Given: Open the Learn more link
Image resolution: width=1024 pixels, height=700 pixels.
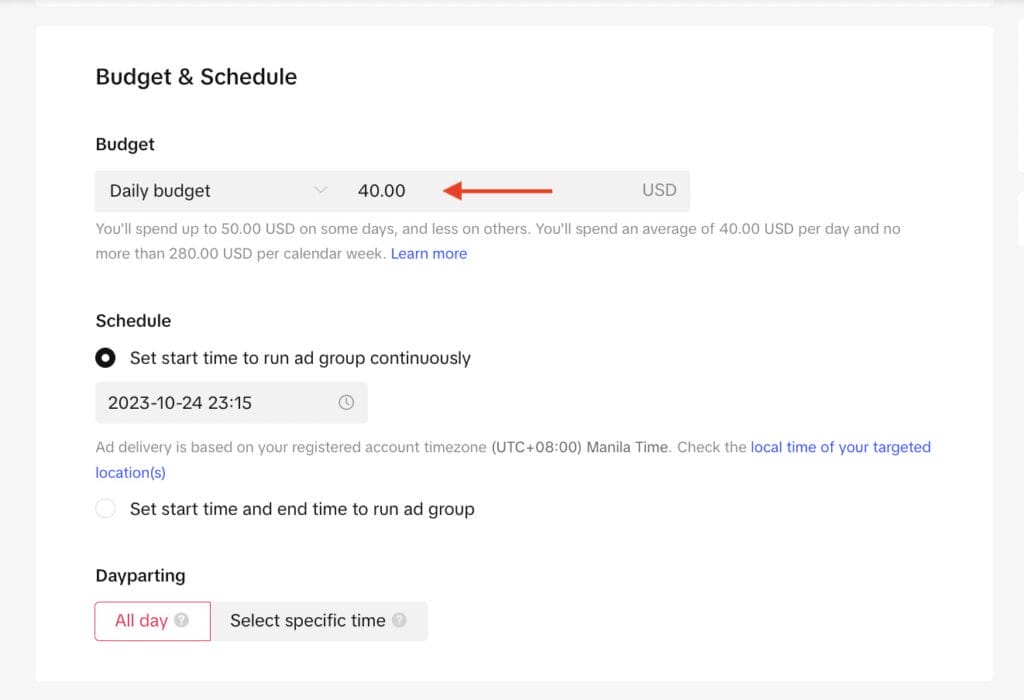Looking at the screenshot, I should point(428,253).
